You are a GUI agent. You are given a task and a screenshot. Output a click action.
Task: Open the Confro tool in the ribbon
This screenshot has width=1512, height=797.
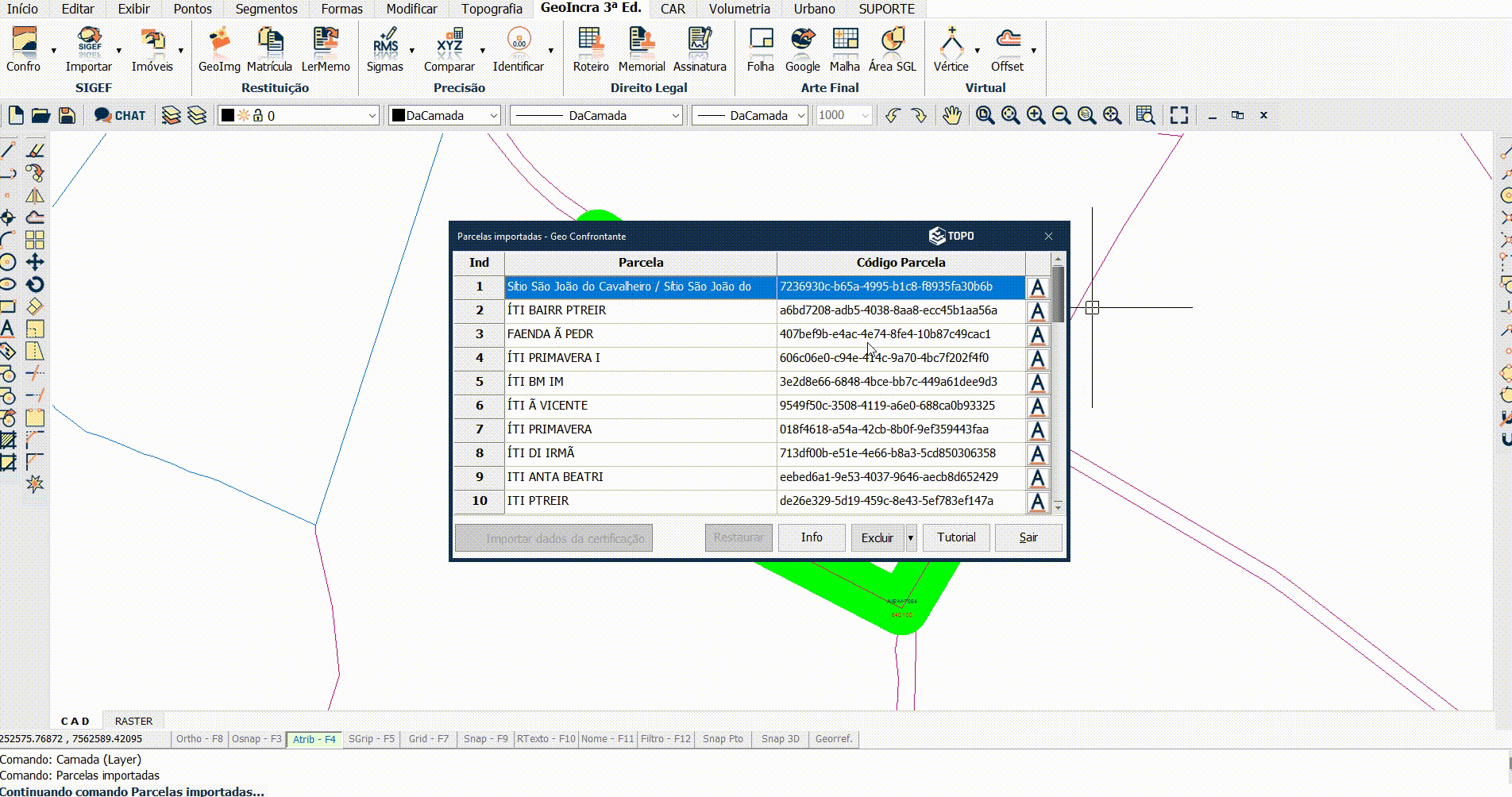[24, 48]
